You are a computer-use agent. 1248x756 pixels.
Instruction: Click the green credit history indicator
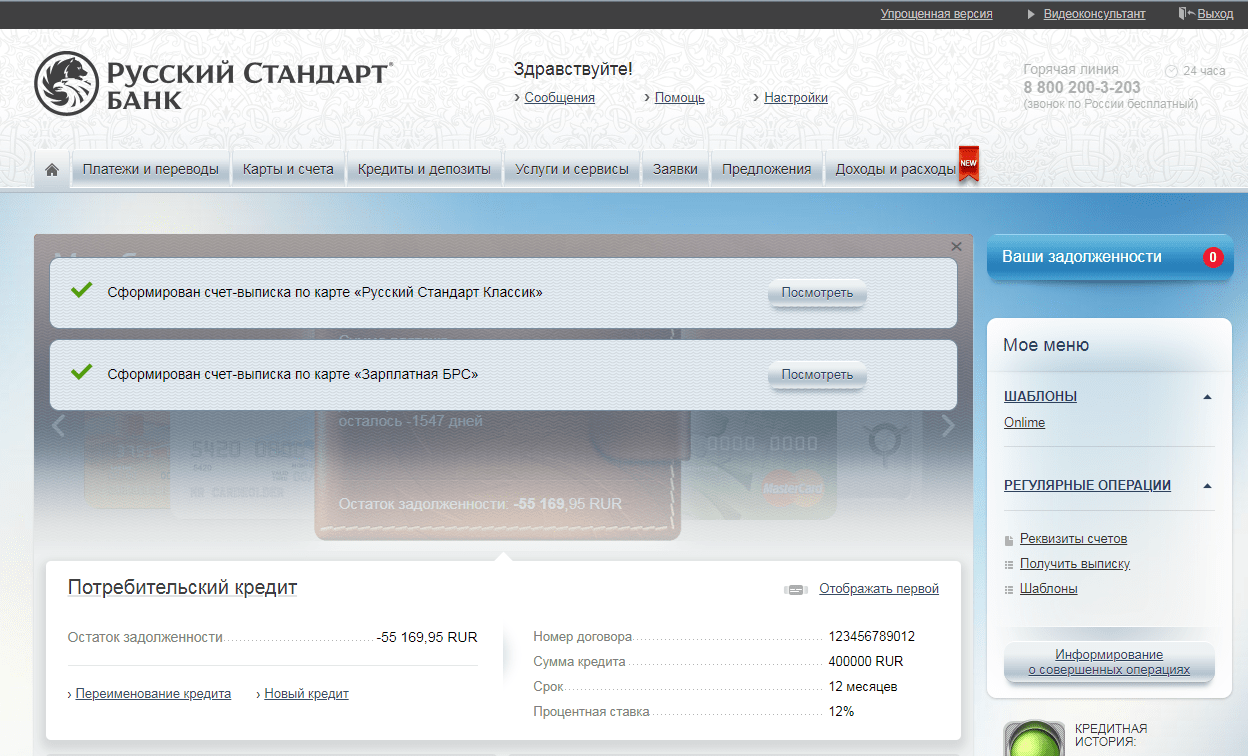click(1033, 740)
